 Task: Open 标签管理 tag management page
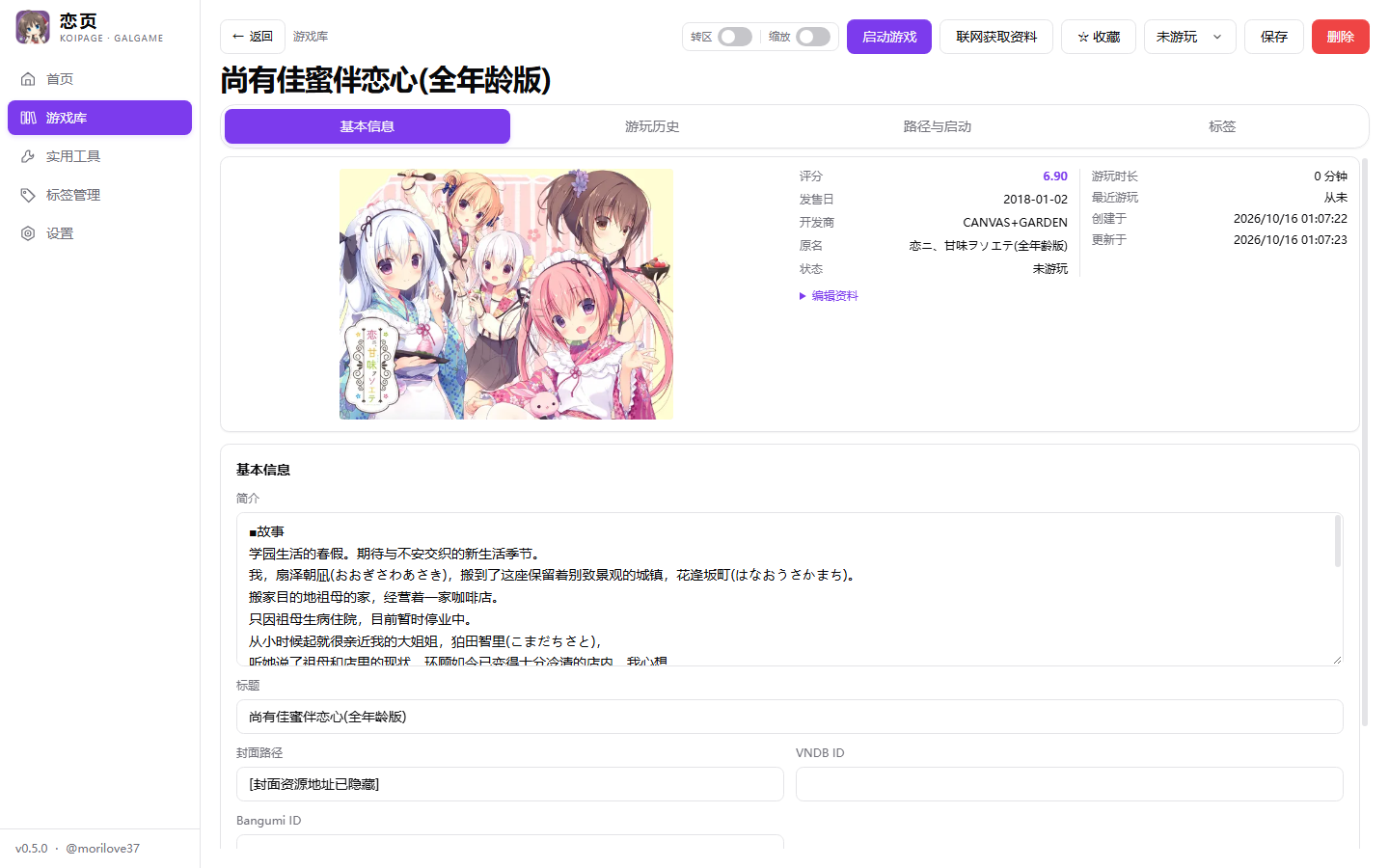pos(99,195)
